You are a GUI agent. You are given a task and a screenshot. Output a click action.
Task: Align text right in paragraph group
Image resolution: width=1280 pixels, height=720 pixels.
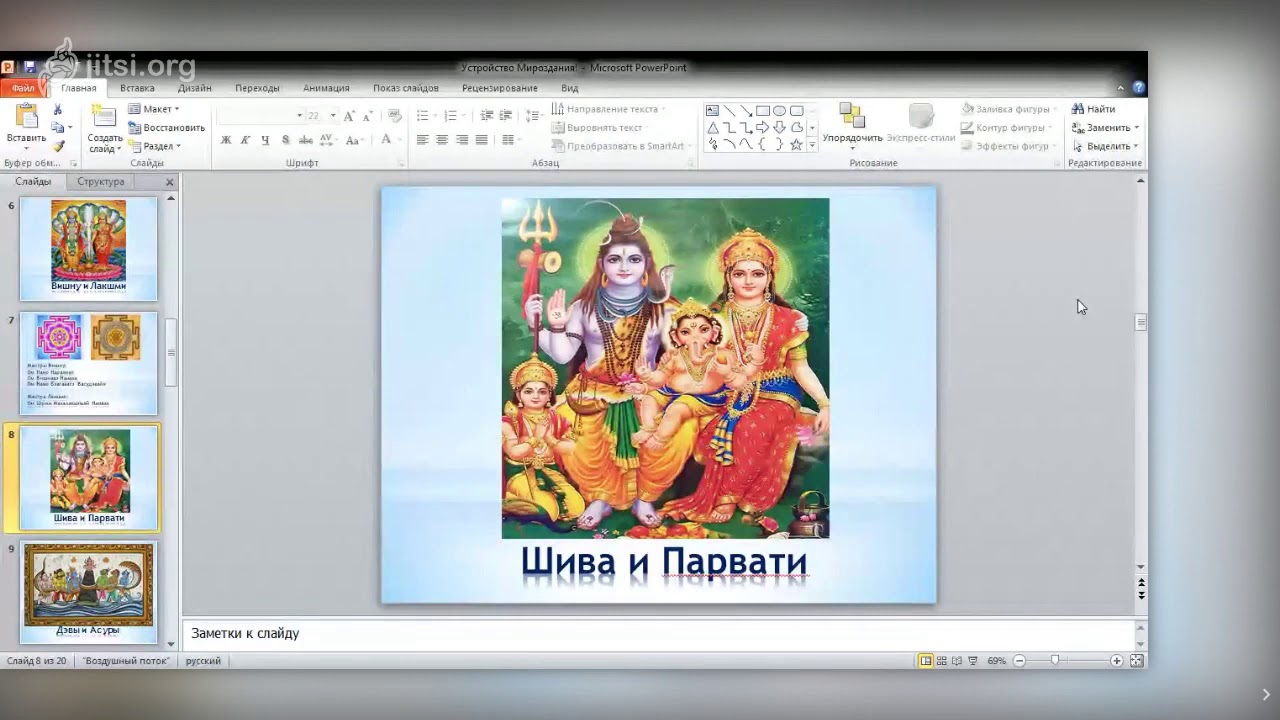(462, 140)
